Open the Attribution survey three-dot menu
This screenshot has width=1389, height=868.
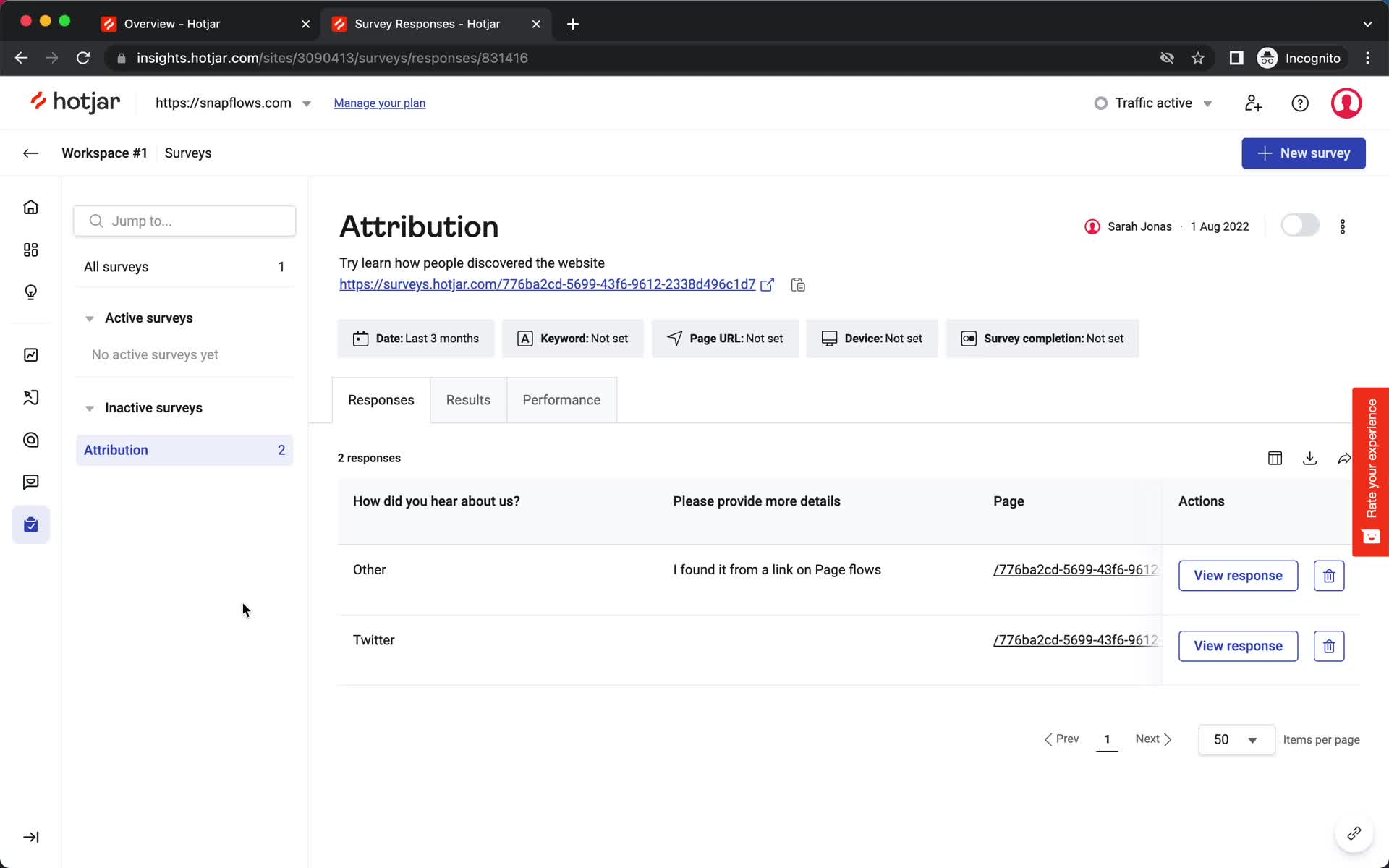1343,226
